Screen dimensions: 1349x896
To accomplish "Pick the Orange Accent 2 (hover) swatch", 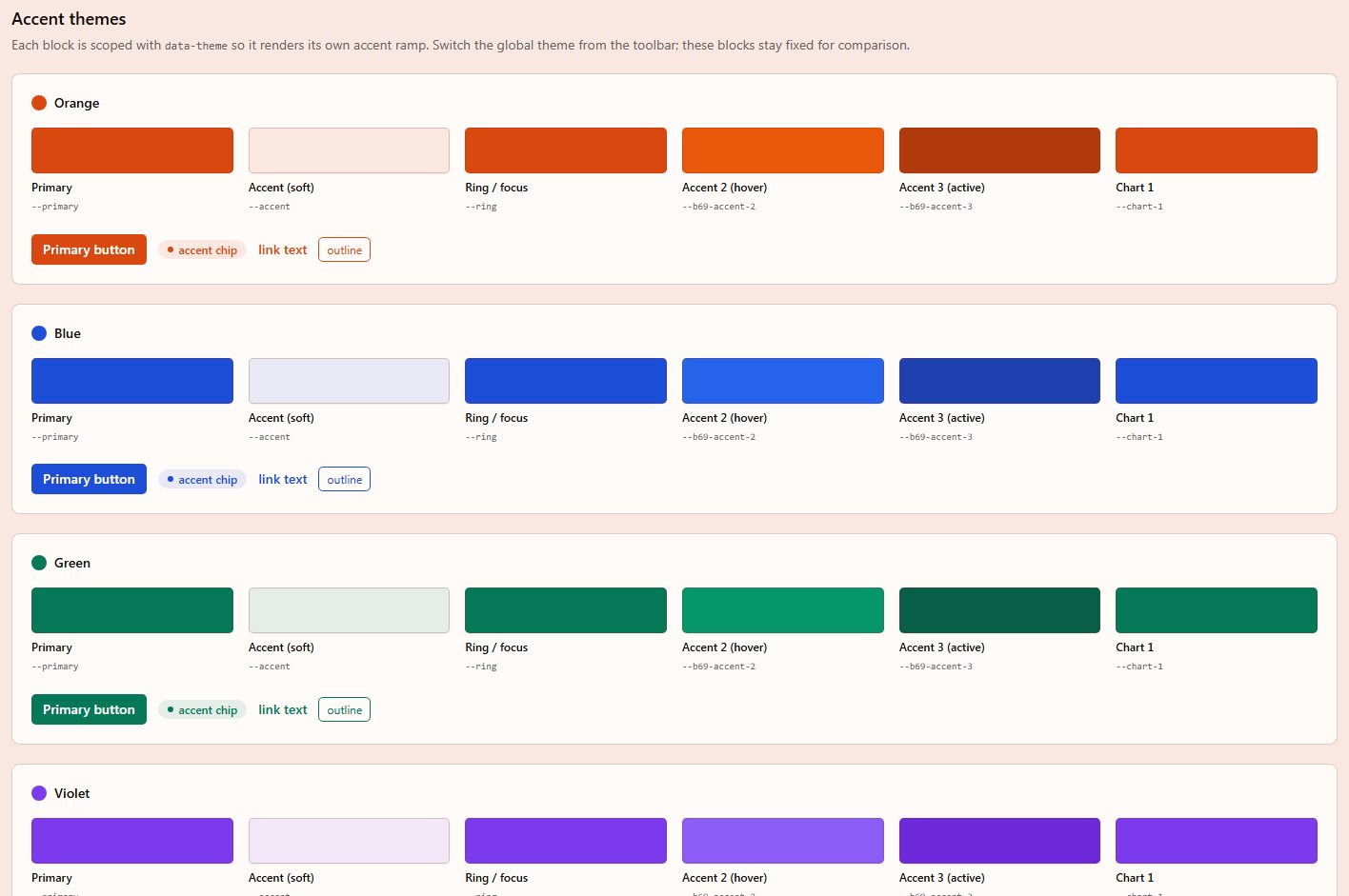I will [x=783, y=150].
